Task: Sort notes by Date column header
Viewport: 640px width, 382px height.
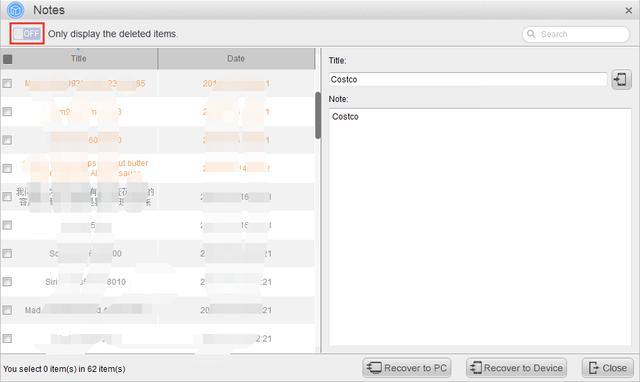Action: tap(236, 58)
